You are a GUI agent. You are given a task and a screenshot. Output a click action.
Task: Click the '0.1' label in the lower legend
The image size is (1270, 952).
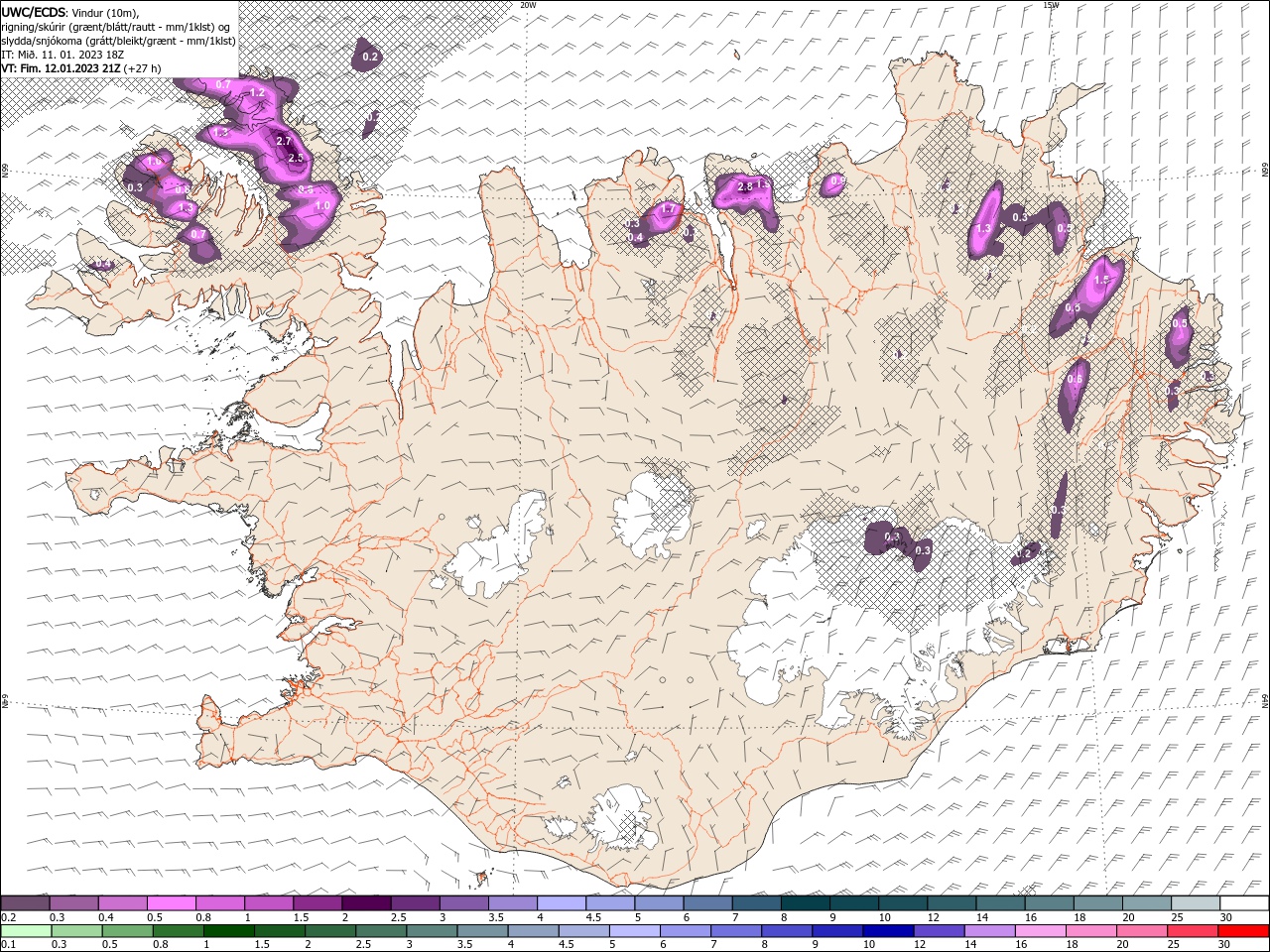8,945
